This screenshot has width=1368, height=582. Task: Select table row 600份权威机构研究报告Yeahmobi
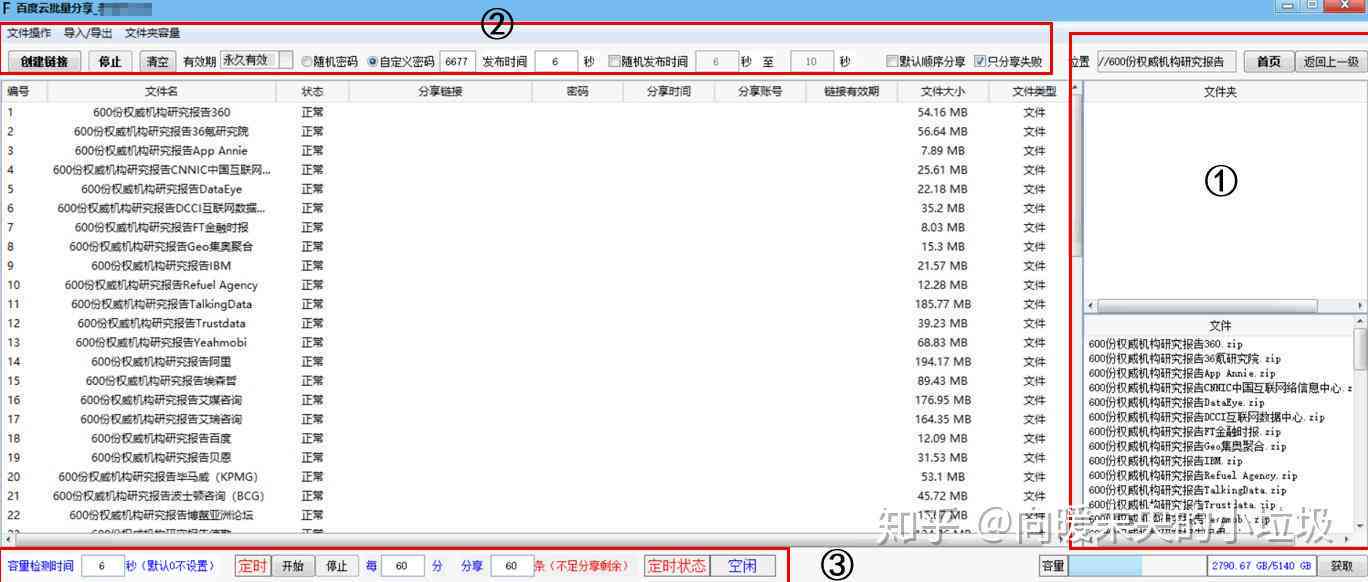(x=534, y=343)
